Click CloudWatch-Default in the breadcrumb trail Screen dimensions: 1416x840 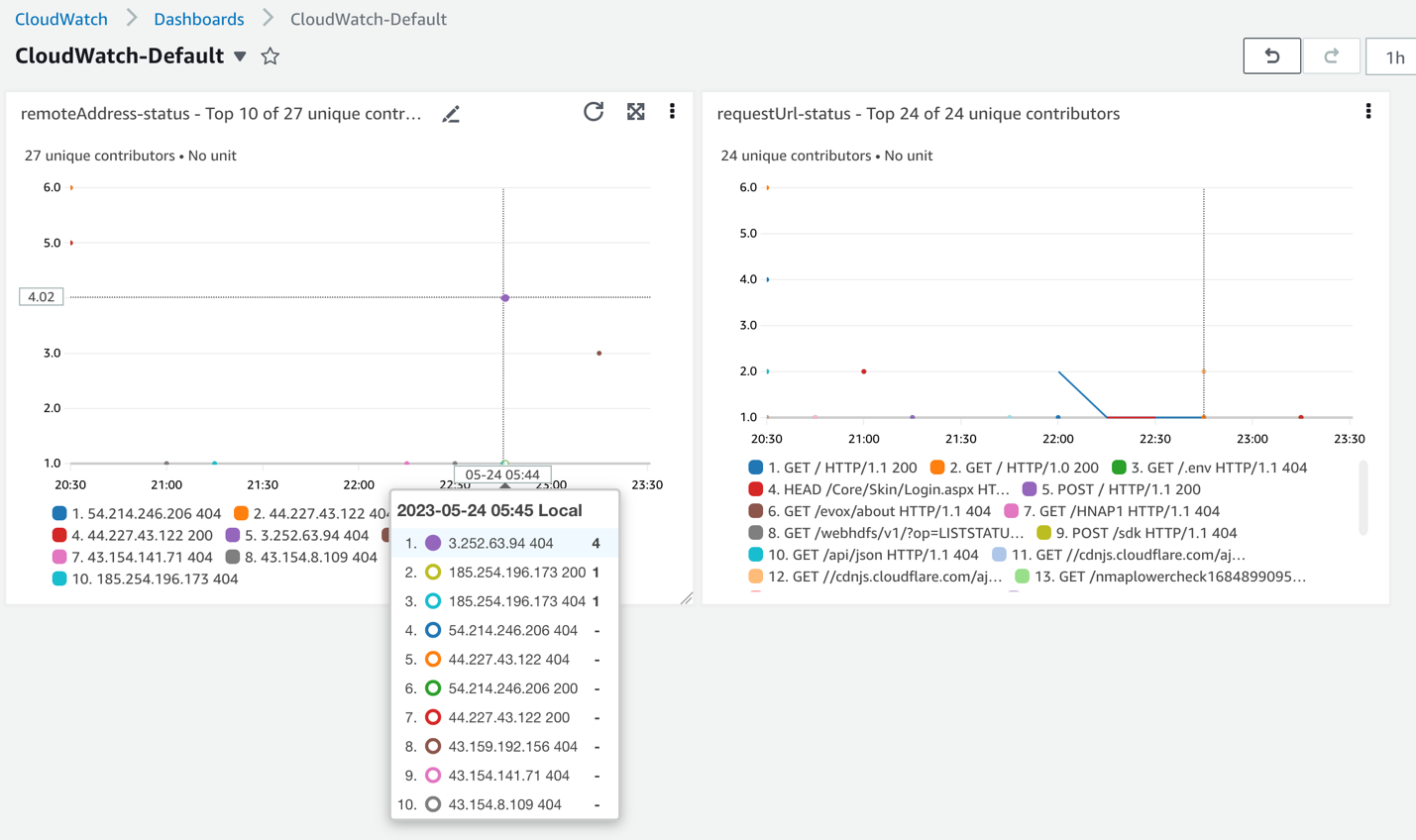(x=368, y=18)
